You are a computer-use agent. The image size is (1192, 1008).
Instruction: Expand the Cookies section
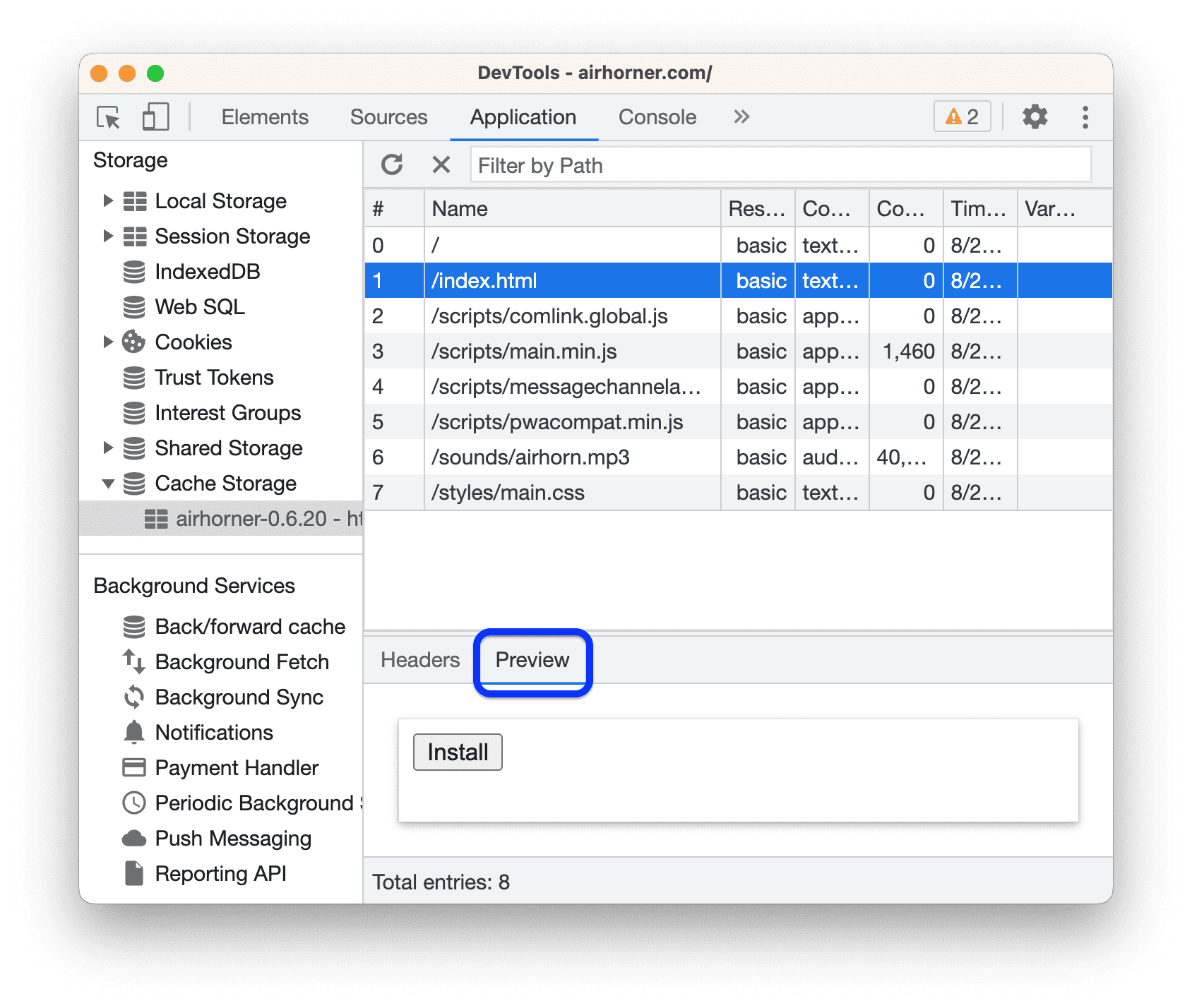point(108,342)
